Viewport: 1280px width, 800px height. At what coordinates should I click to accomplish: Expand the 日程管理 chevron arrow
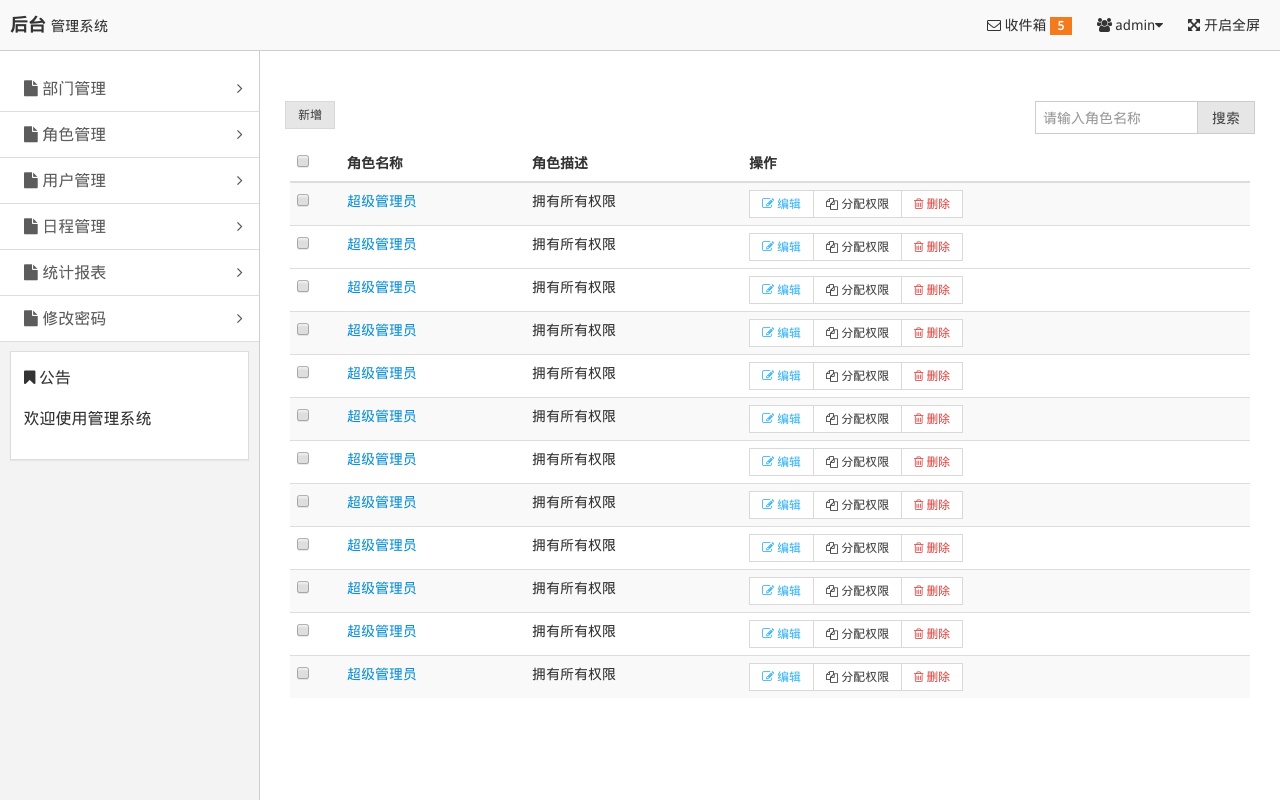240,226
